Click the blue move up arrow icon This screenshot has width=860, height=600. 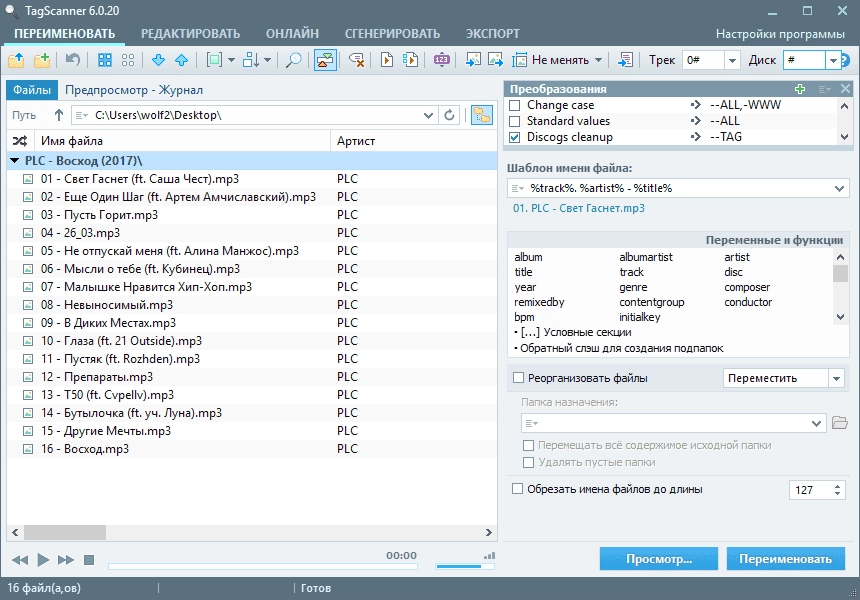(x=182, y=60)
